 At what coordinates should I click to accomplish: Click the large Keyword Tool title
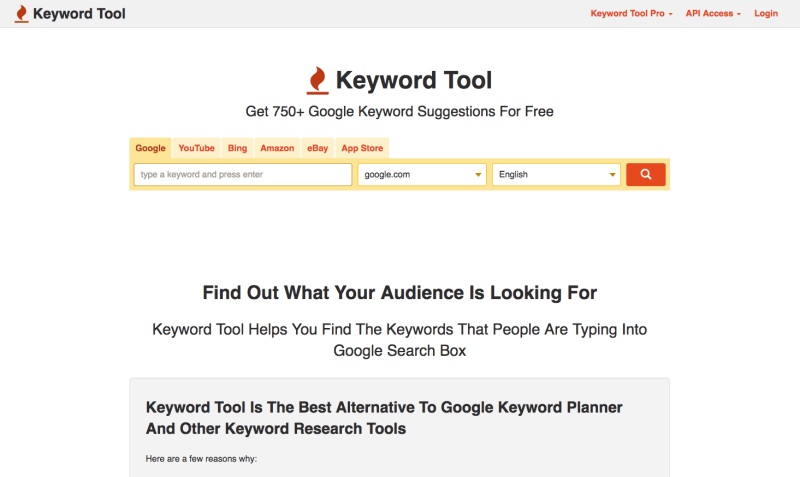coord(414,80)
